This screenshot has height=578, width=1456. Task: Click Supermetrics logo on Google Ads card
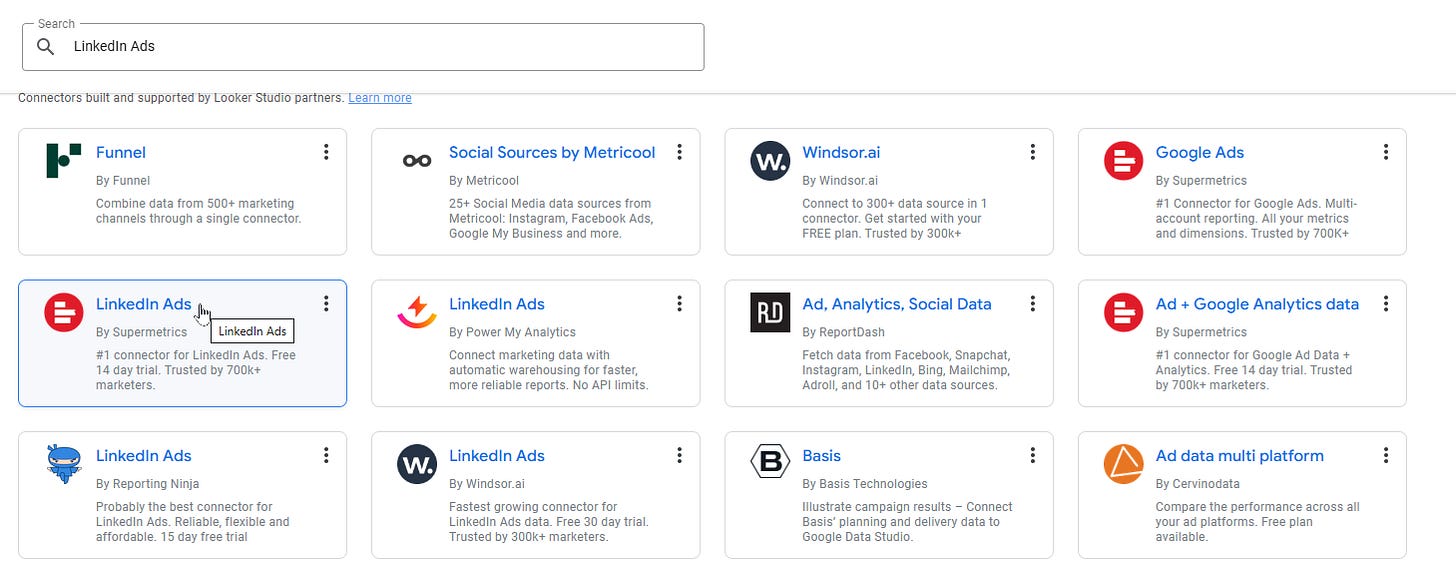pos(1123,161)
